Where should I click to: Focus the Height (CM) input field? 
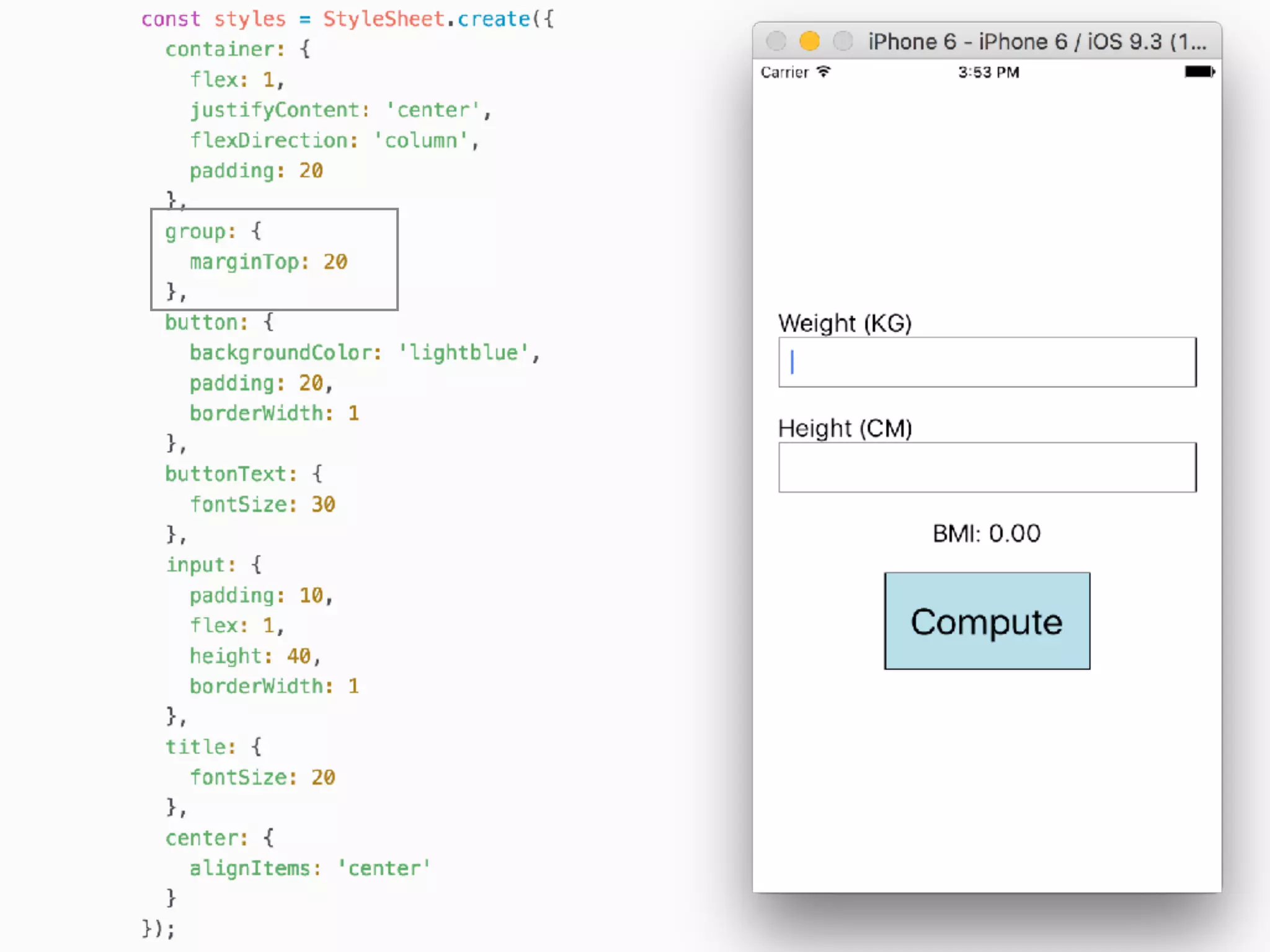point(987,467)
